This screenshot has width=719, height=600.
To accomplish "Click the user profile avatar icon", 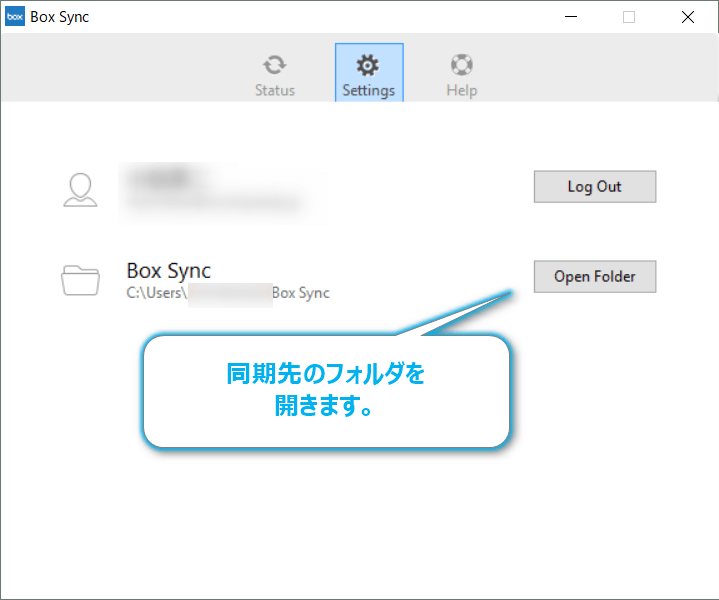I will [x=80, y=189].
